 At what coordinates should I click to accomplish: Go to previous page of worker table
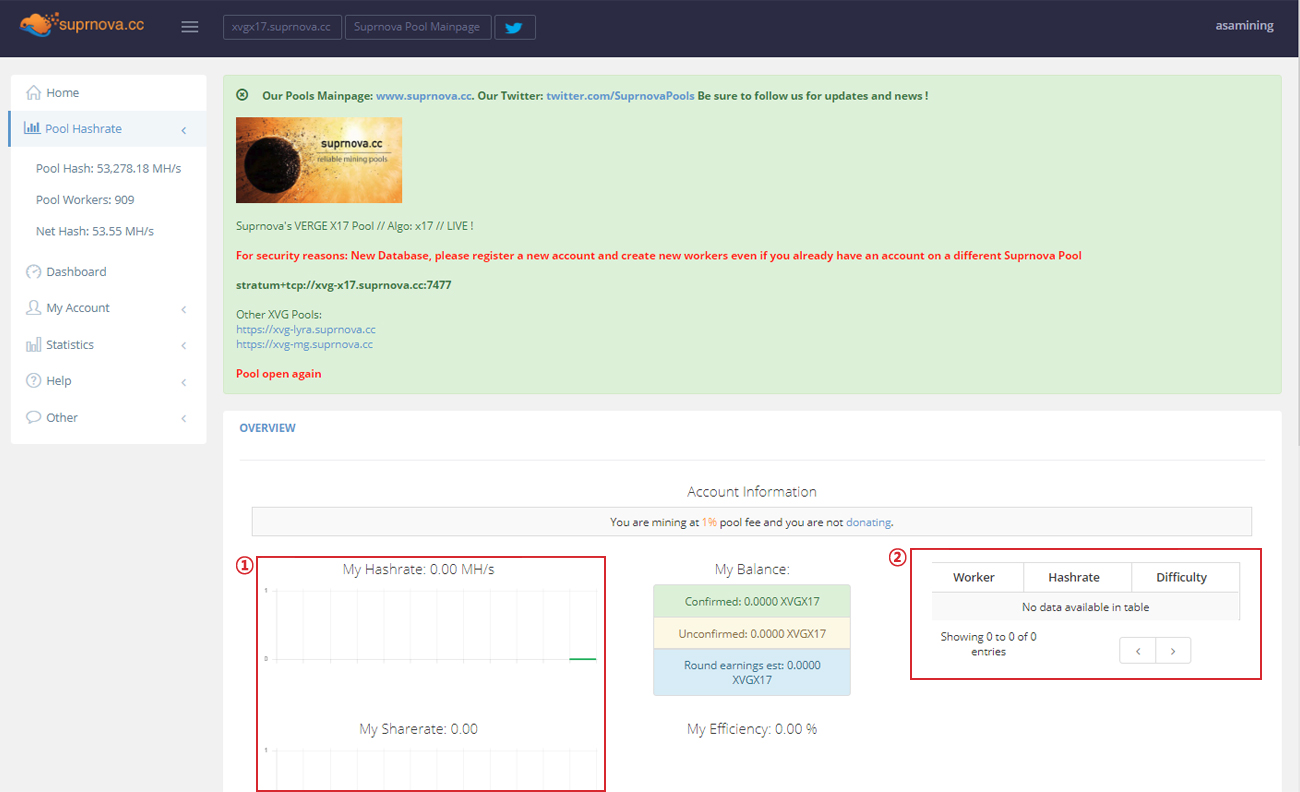pos(1138,651)
